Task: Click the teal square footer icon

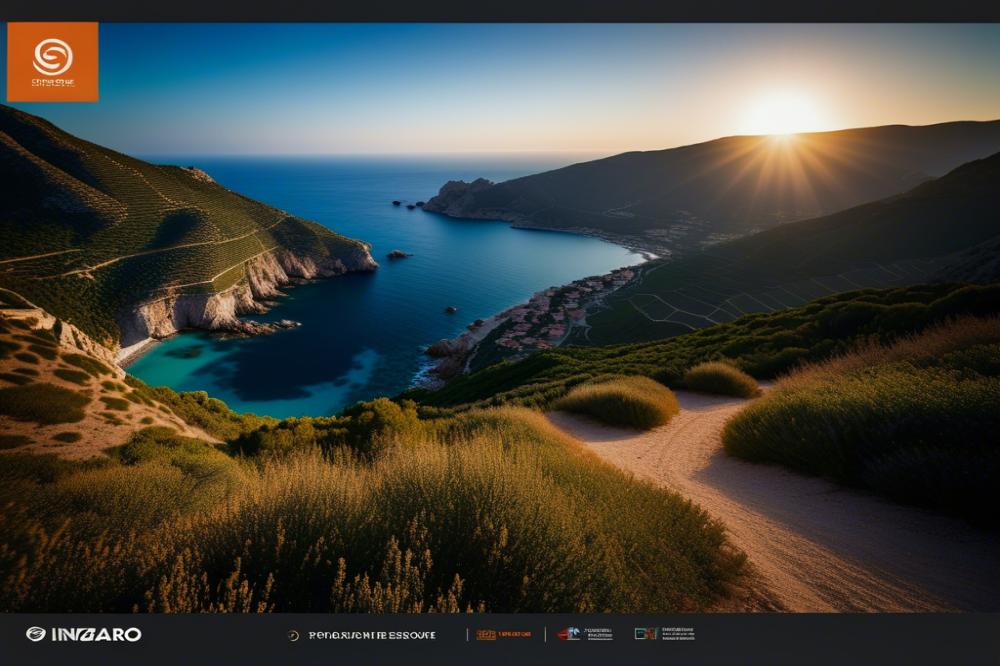Action: [645, 633]
